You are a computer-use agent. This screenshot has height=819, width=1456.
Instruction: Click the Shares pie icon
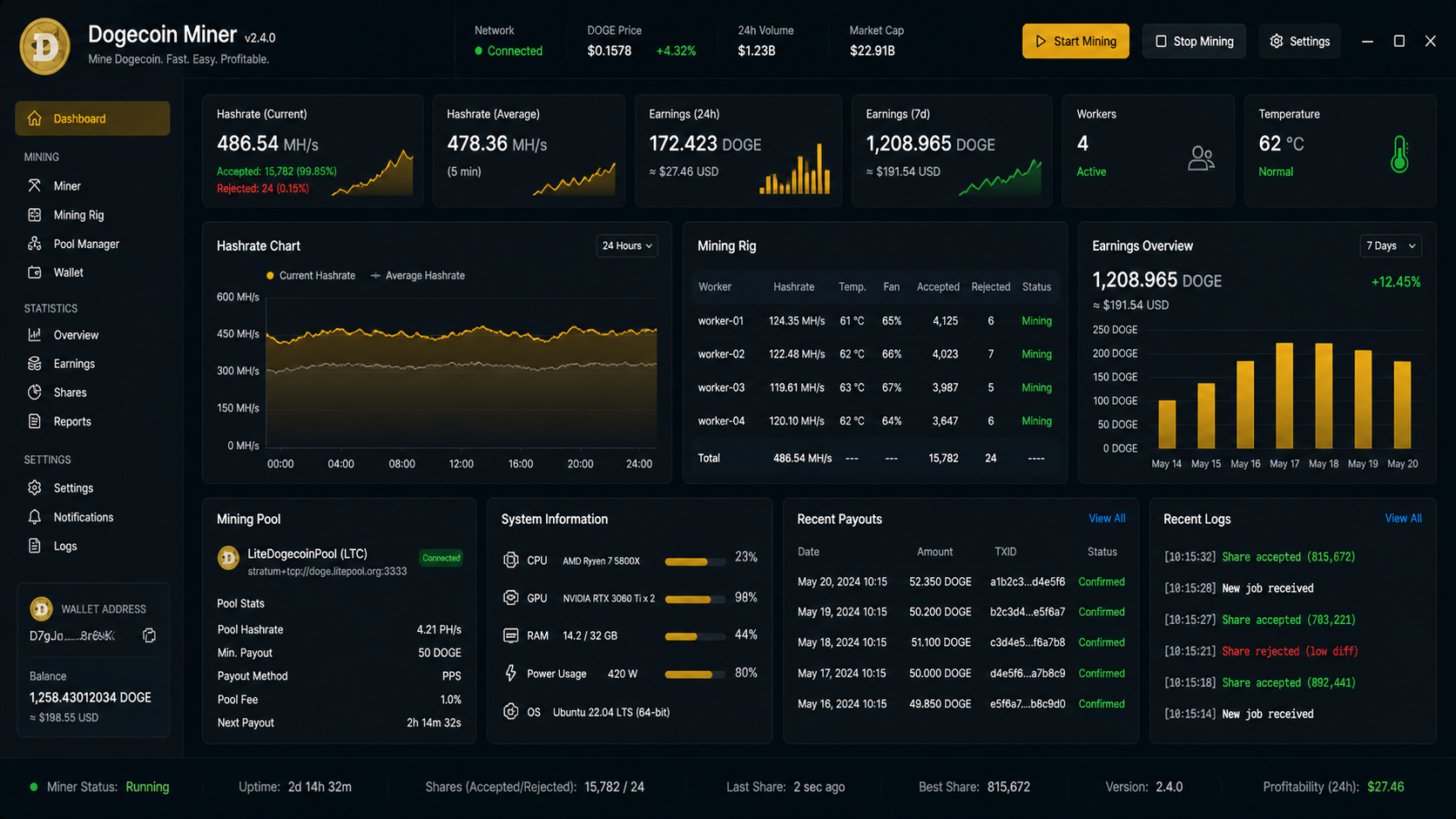(35, 393)
